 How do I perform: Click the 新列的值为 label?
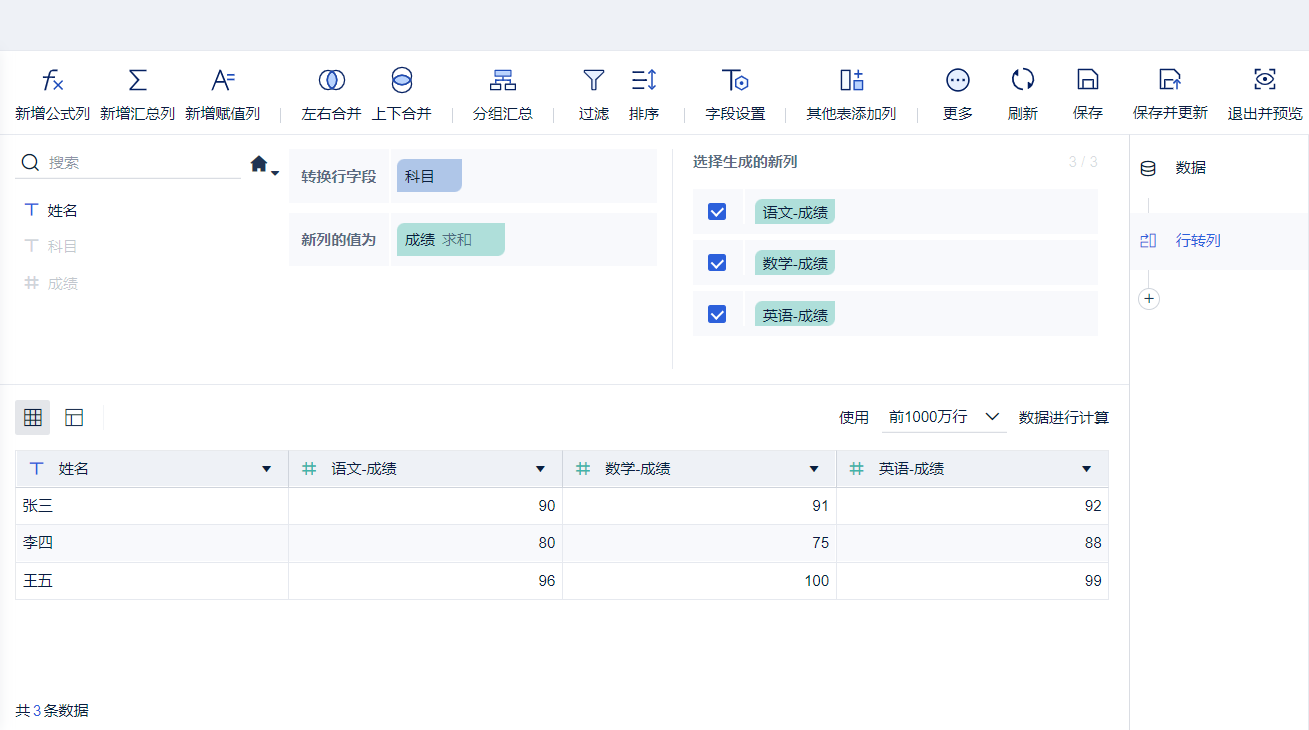pos(339,240)
